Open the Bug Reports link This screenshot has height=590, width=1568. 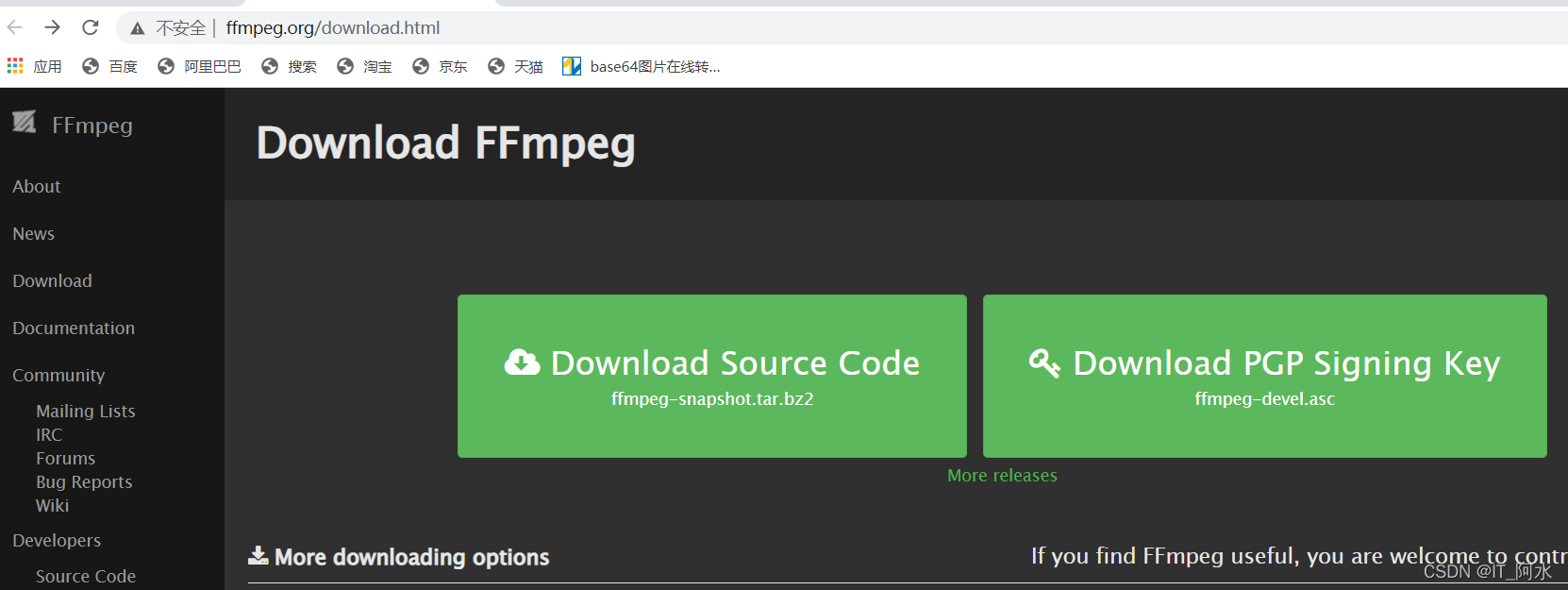[84, 482]
